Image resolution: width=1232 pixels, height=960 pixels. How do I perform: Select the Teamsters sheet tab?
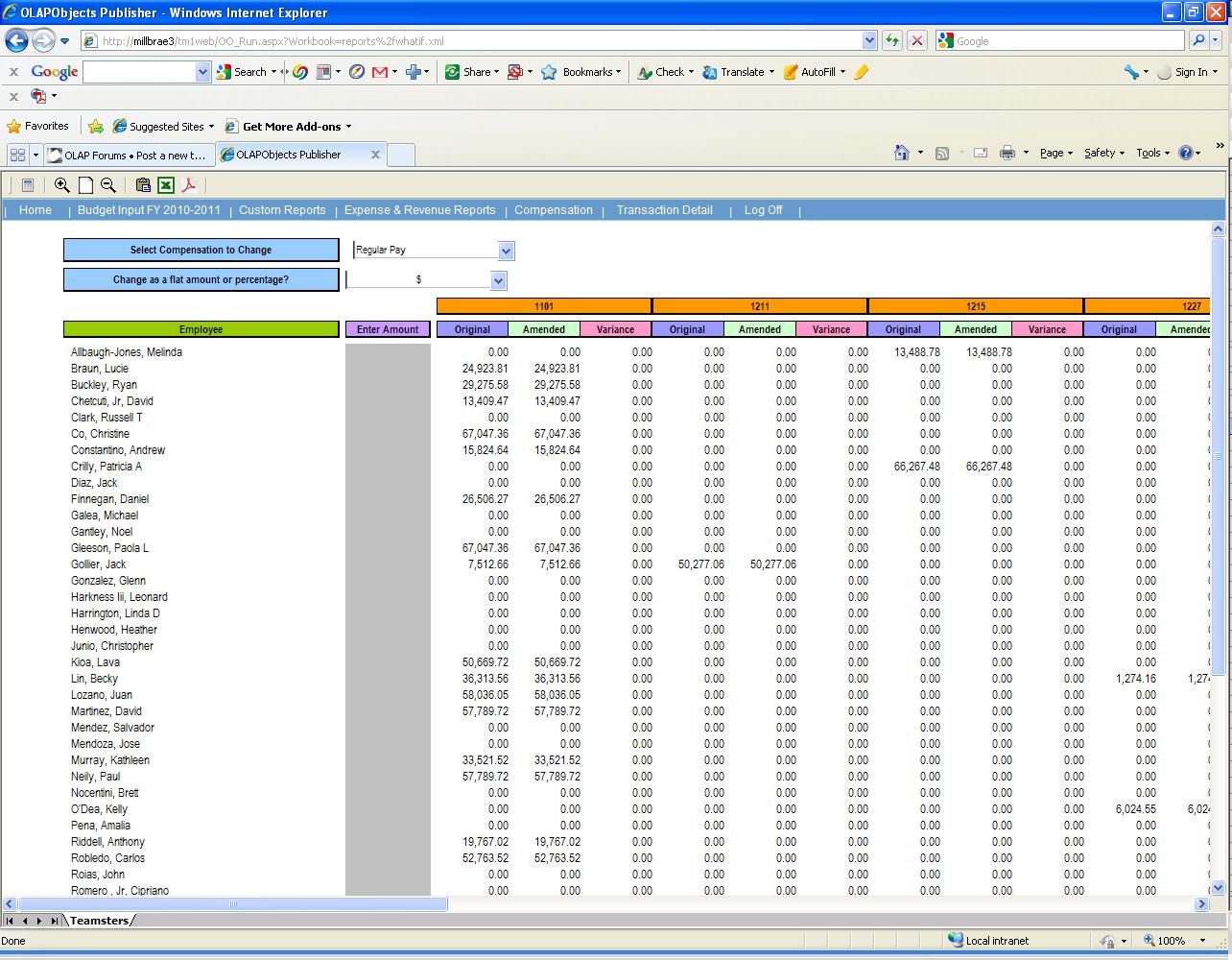tap(100, 921)
